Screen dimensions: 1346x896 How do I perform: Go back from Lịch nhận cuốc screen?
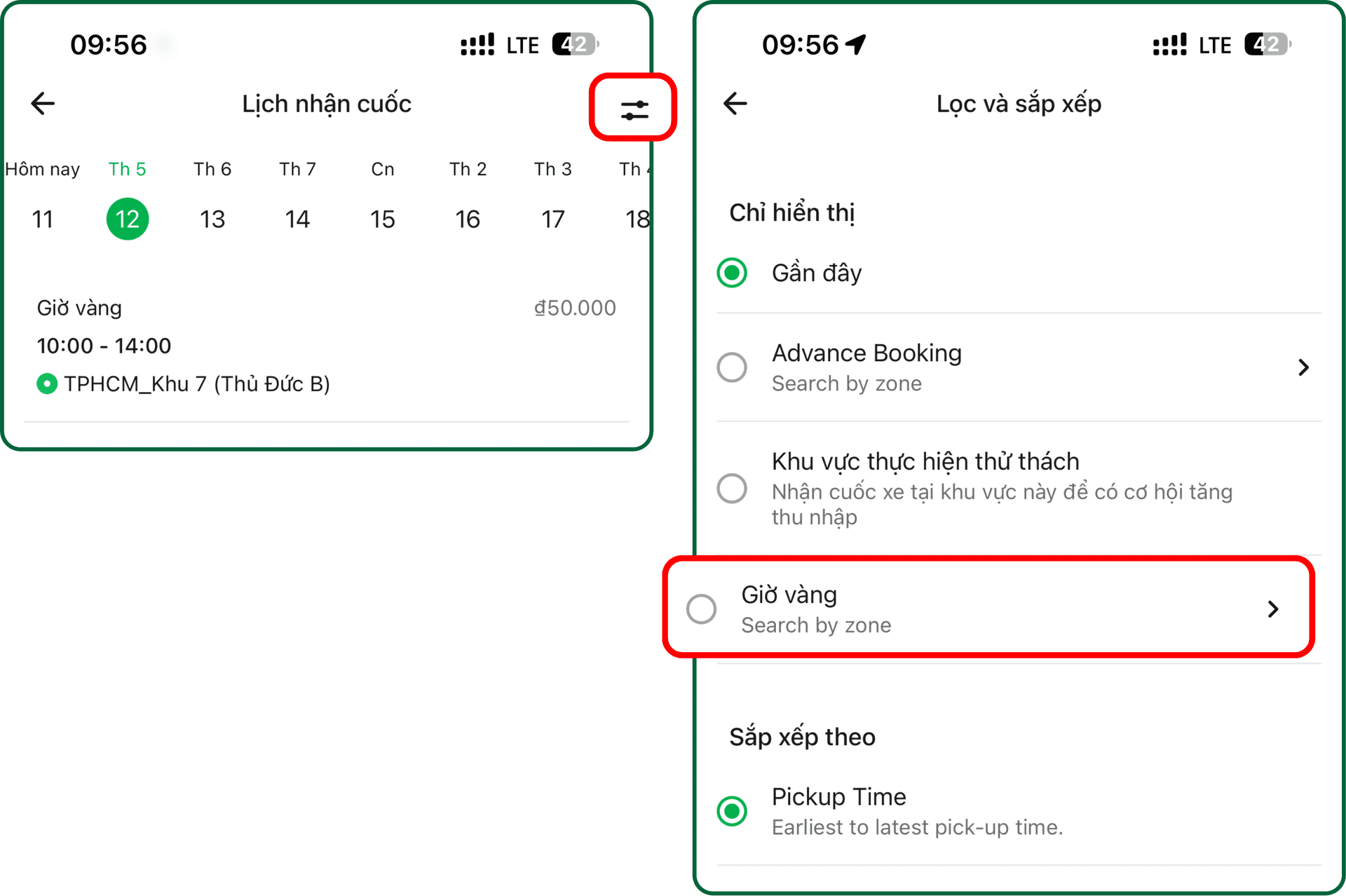[x=43, y=104]
